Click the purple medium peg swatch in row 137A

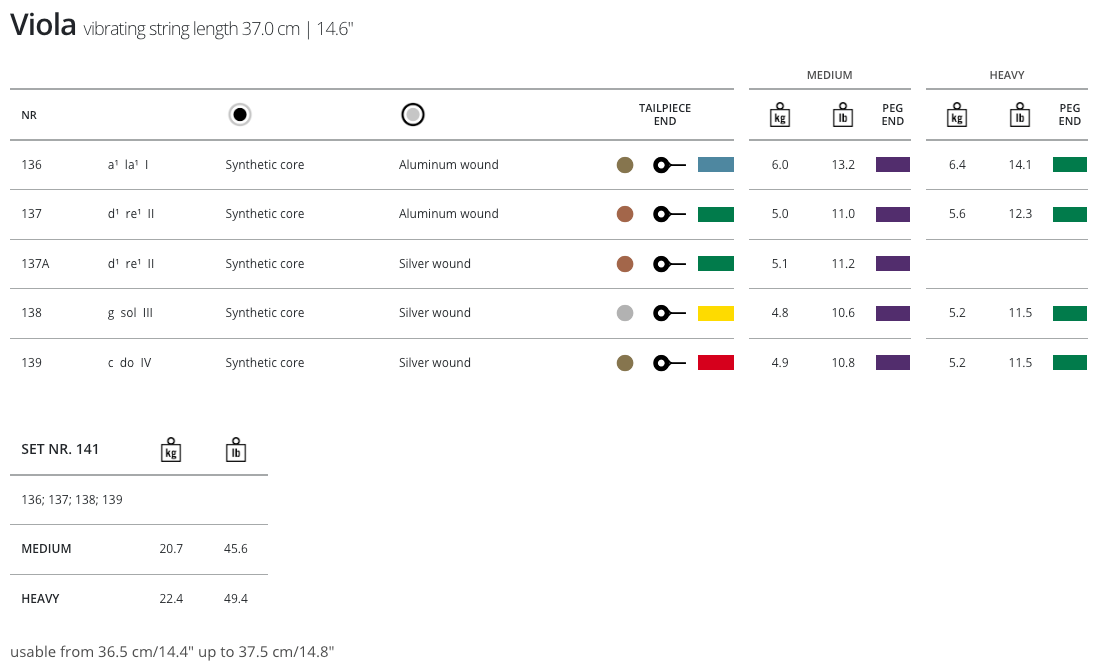tap(893, 264)
